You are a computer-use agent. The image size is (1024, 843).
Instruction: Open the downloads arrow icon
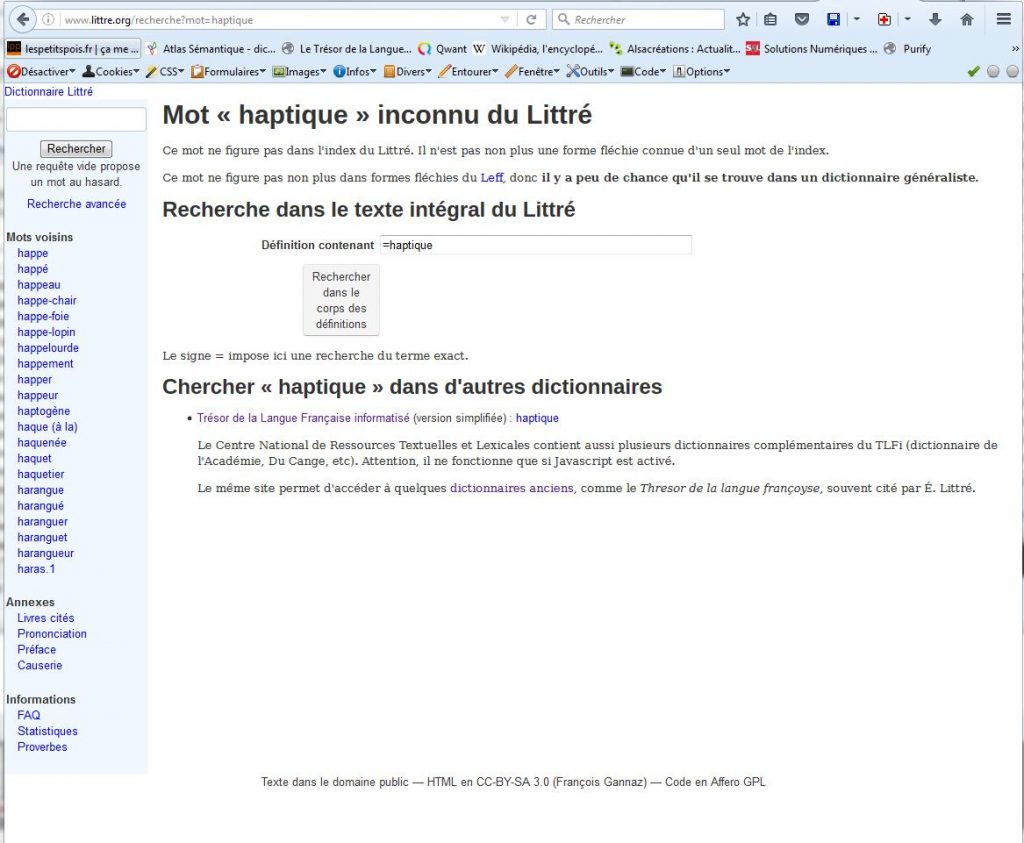coord(935,19)
